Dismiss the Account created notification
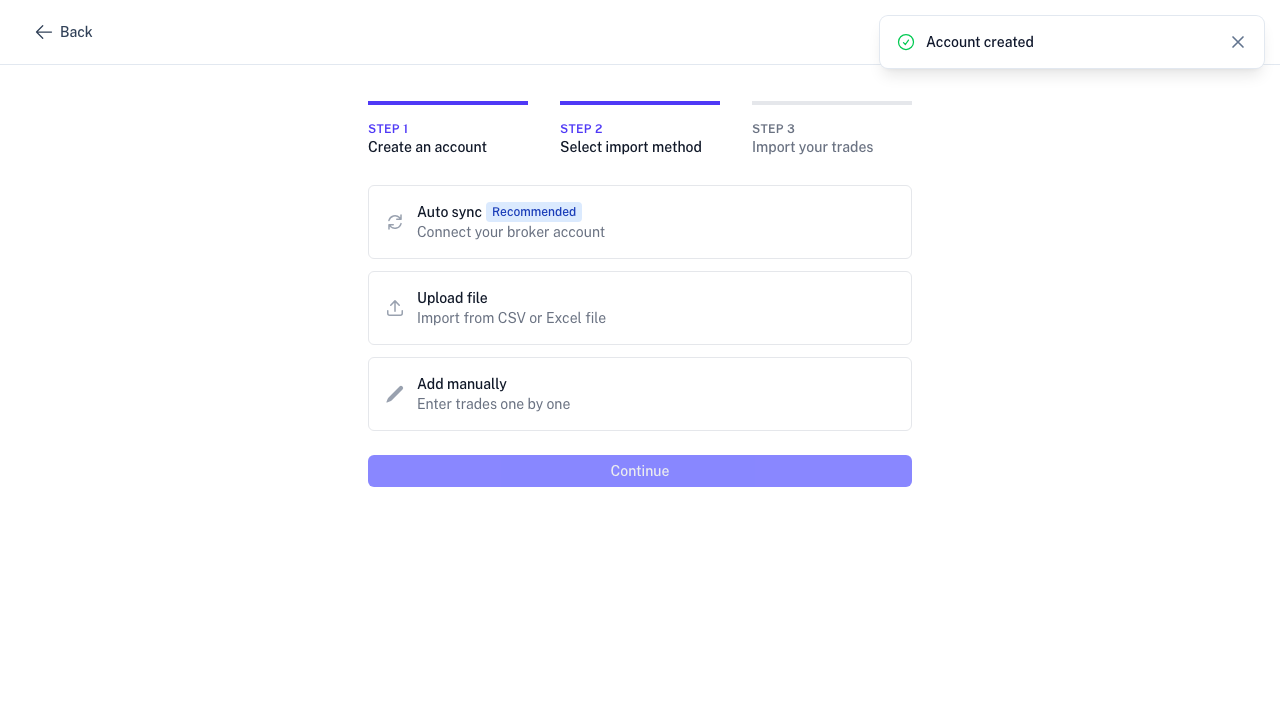Viewport: 1280px width, 720px height. pos(1238,42)
